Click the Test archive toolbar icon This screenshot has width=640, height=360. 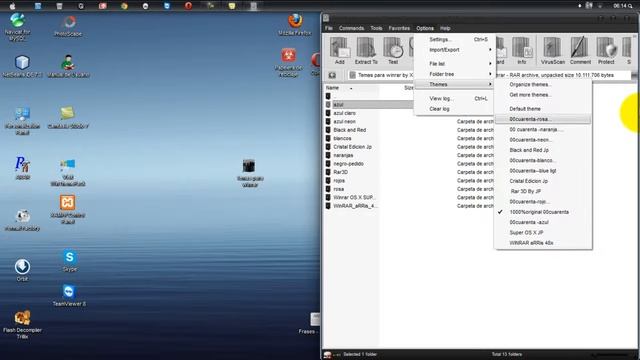[x=393, y=50]
